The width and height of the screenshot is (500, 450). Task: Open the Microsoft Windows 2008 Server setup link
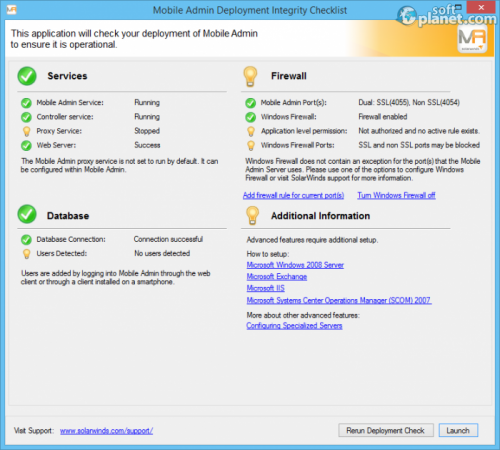click(x=295, y=265)
